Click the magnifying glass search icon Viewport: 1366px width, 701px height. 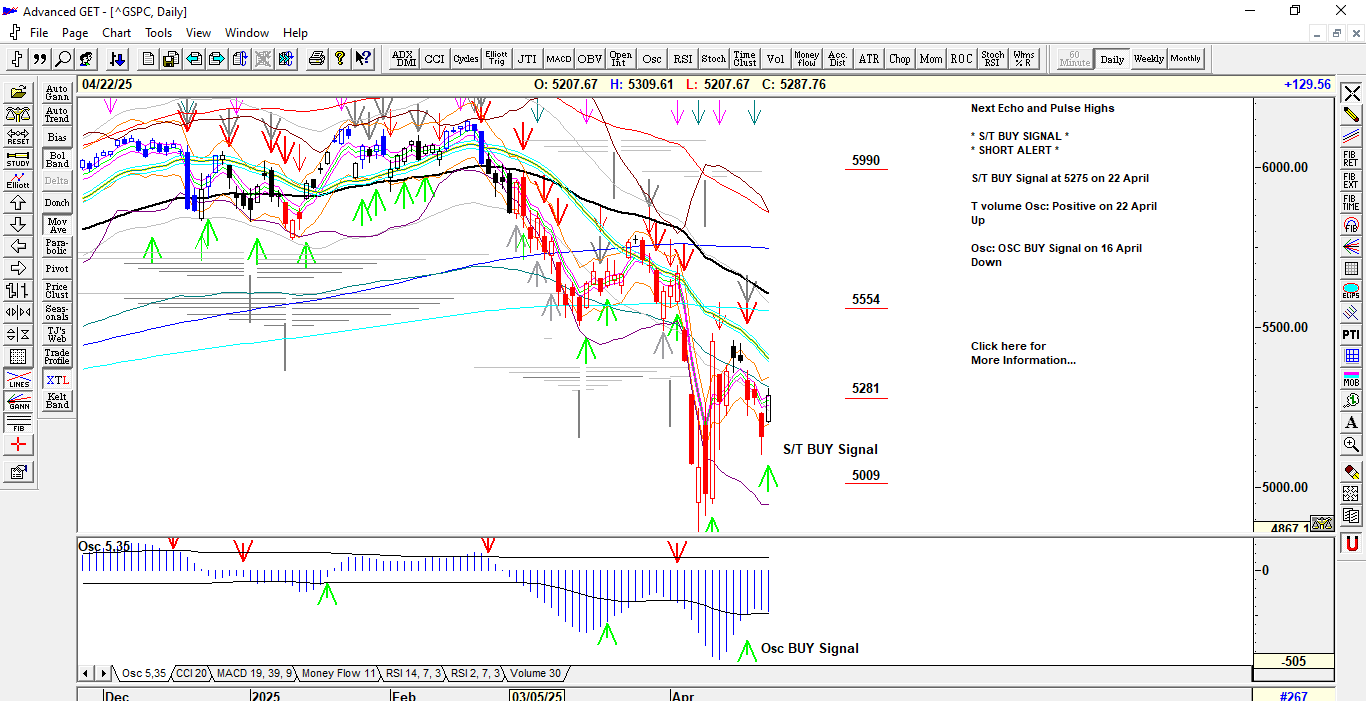[x=63, y=59]
